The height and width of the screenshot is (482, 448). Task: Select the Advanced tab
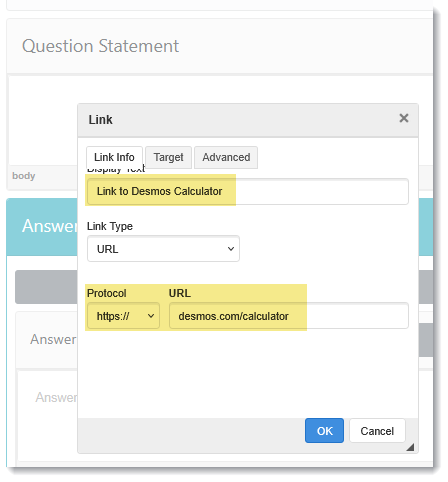pyautogui.click(x=226, y=157)
